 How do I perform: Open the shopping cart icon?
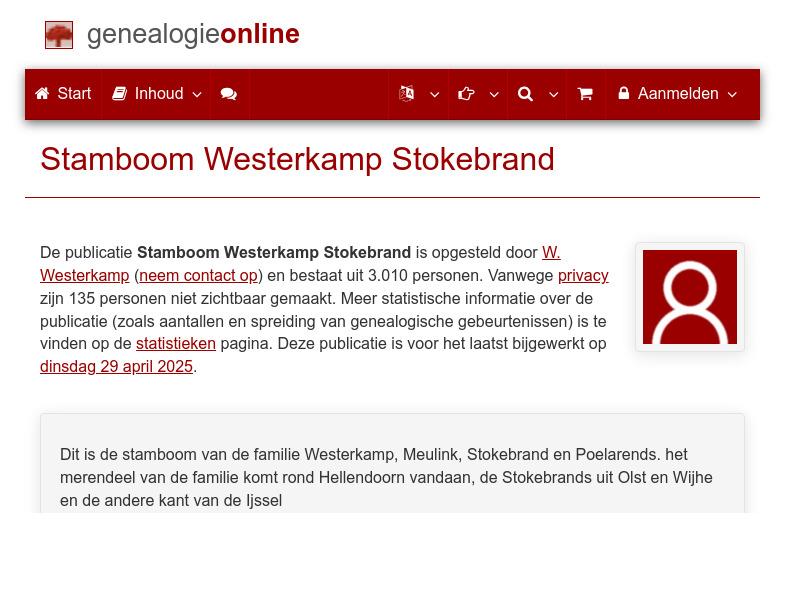coord(585,93)
